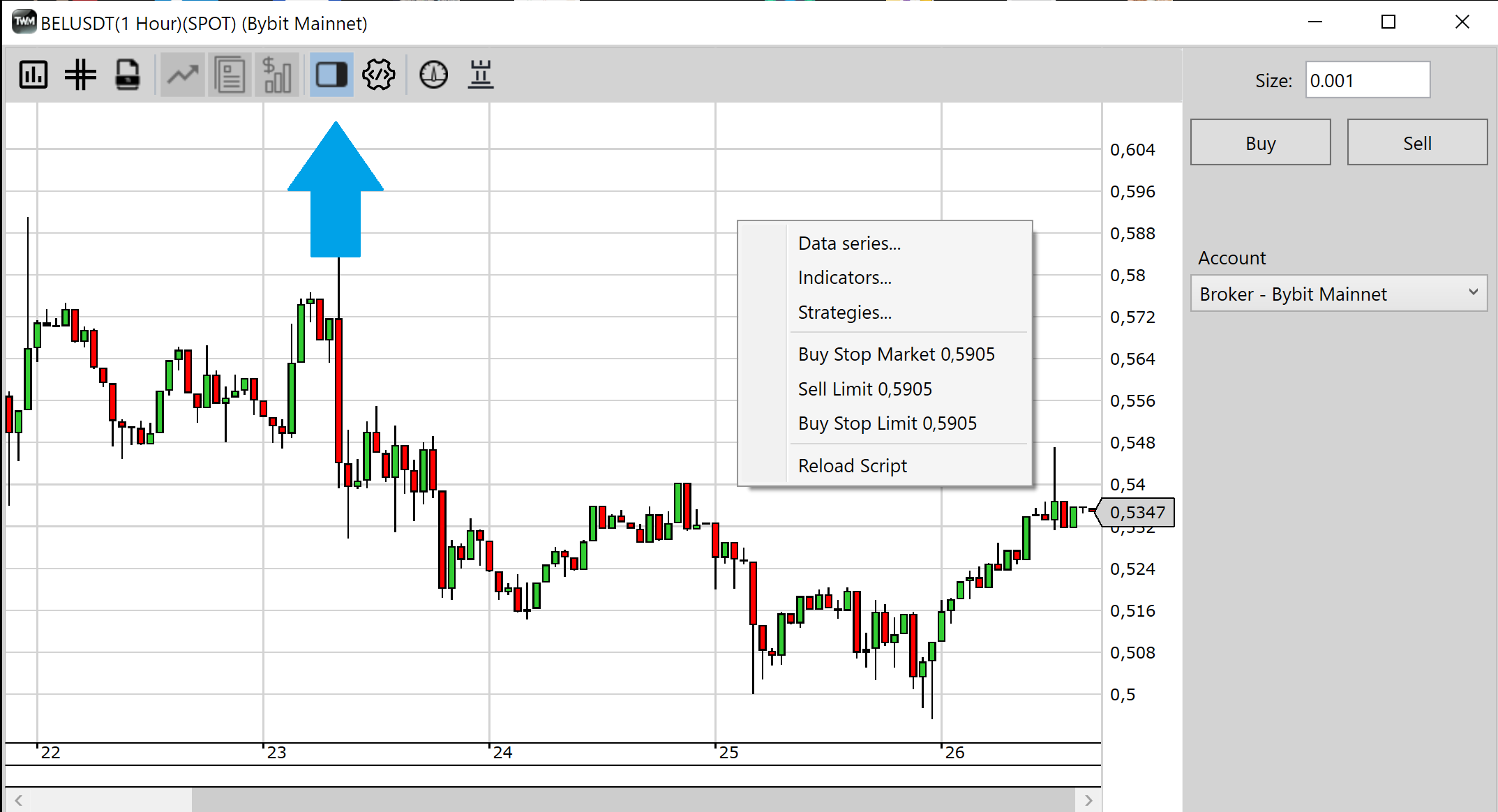Click the 0,548 price axis label
1498x812 pixels.
[x=1132, y=443]
